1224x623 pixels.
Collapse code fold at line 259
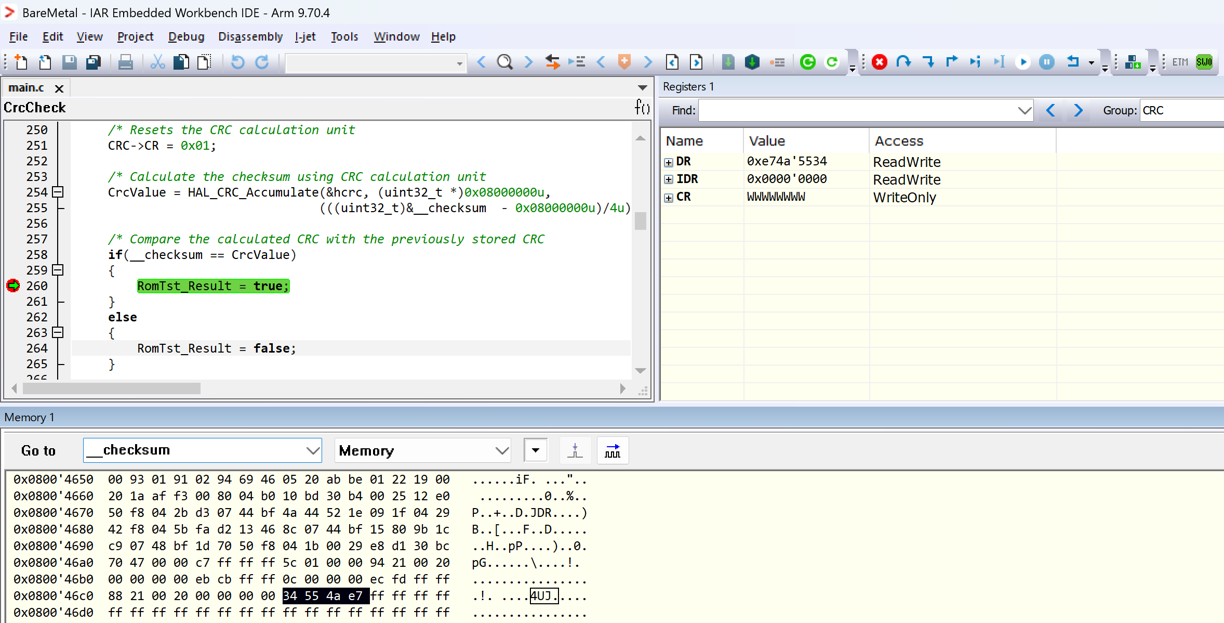click(x=58, y=270)
